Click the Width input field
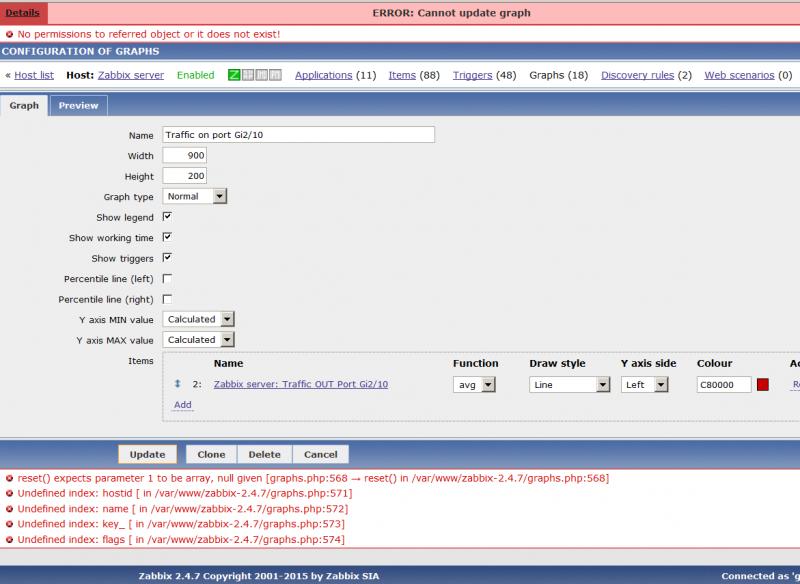The image size is (800, 584). tap(185, 155)
